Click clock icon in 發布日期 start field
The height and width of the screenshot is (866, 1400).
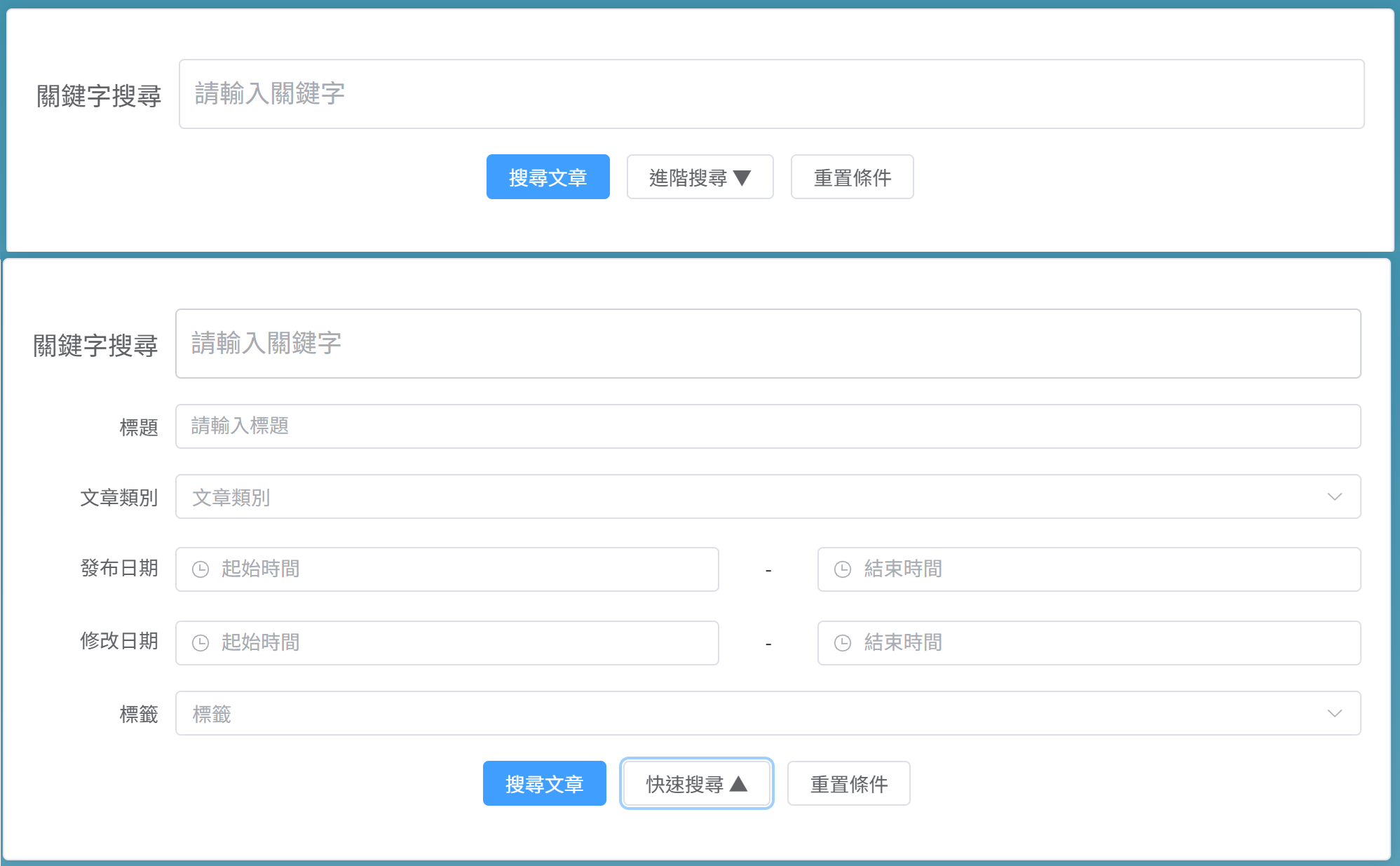[x=201, y=569]
